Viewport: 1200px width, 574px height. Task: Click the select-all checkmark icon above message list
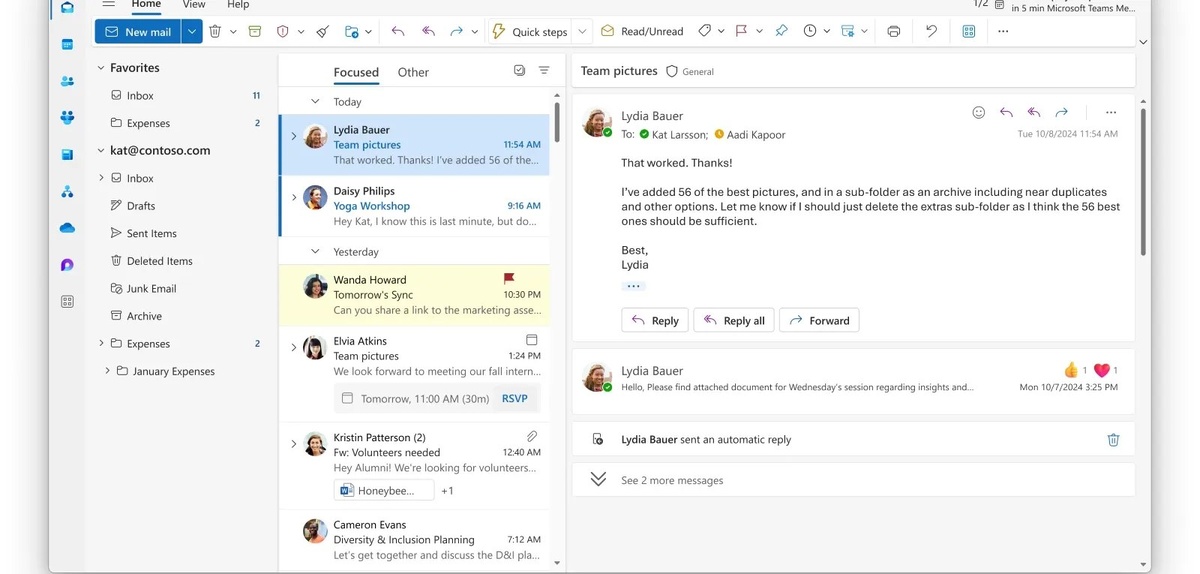click(519, 71)
